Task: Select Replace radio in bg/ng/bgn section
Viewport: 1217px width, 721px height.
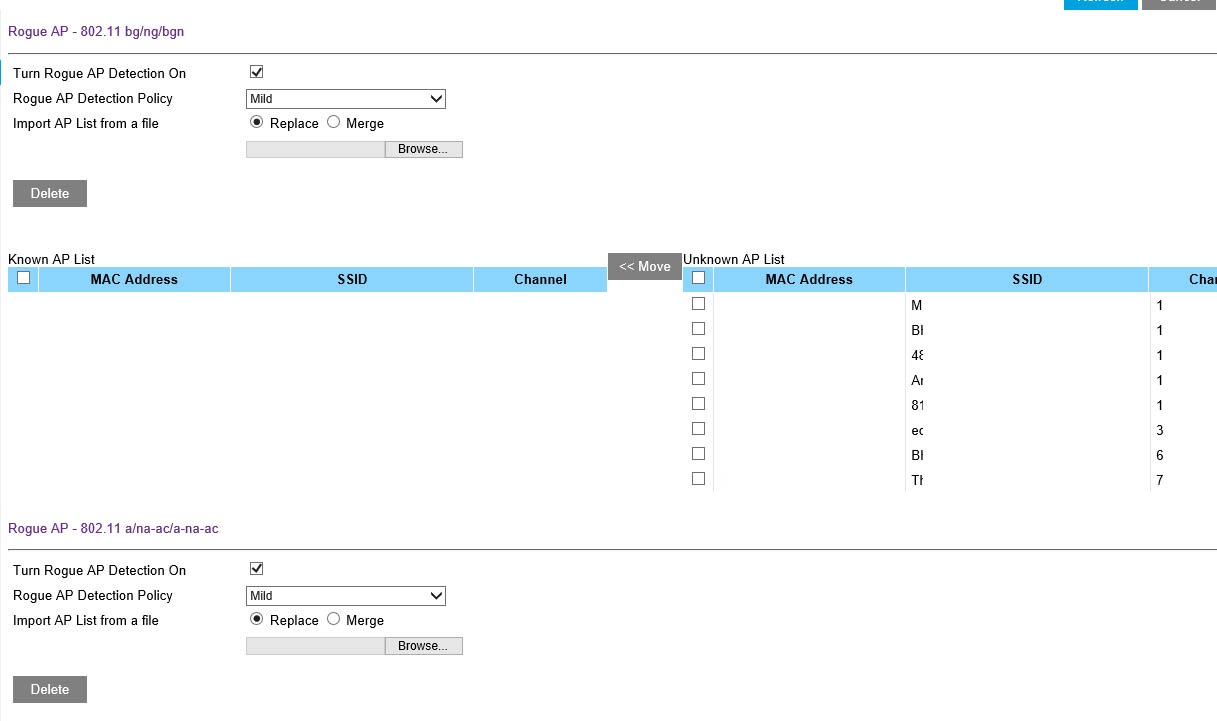Action: 256,122
